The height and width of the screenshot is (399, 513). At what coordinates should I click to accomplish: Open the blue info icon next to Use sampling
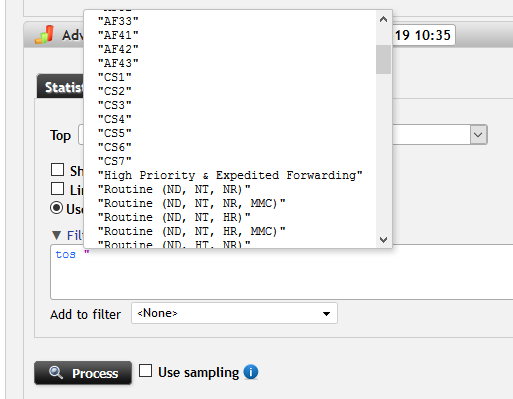click(x=251, y=372)
